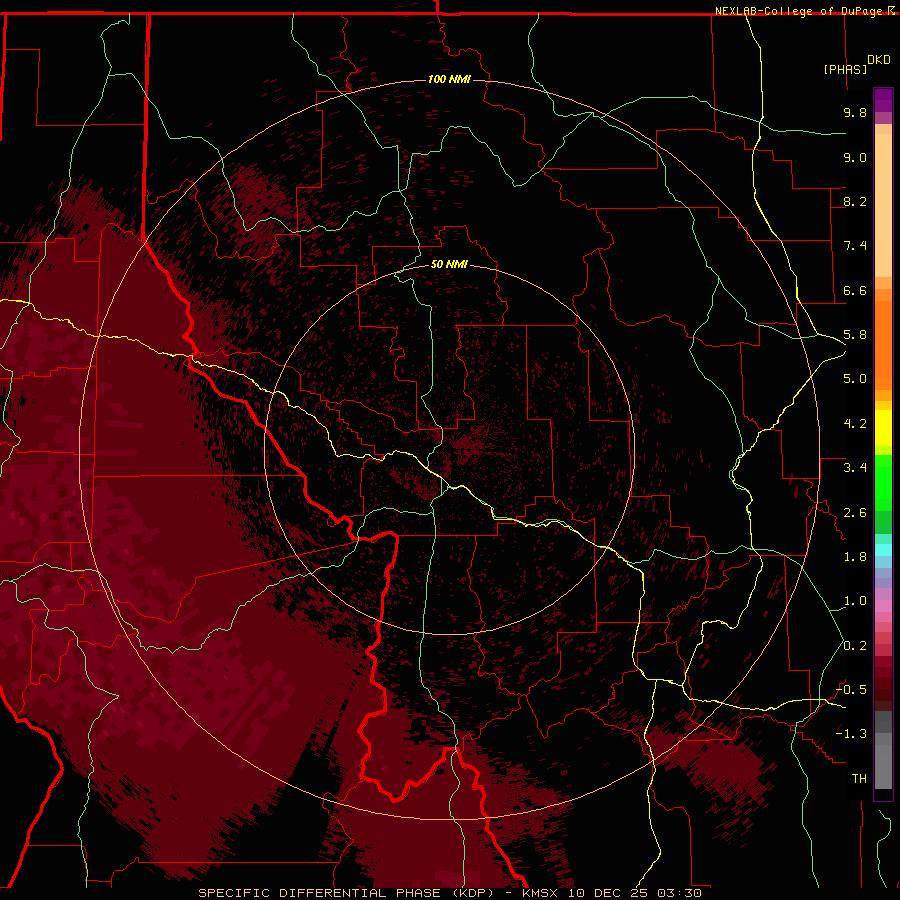Viewport: 900px width, 900px height.
Task: Click the 03:30 time stamp
Action: 680,893
